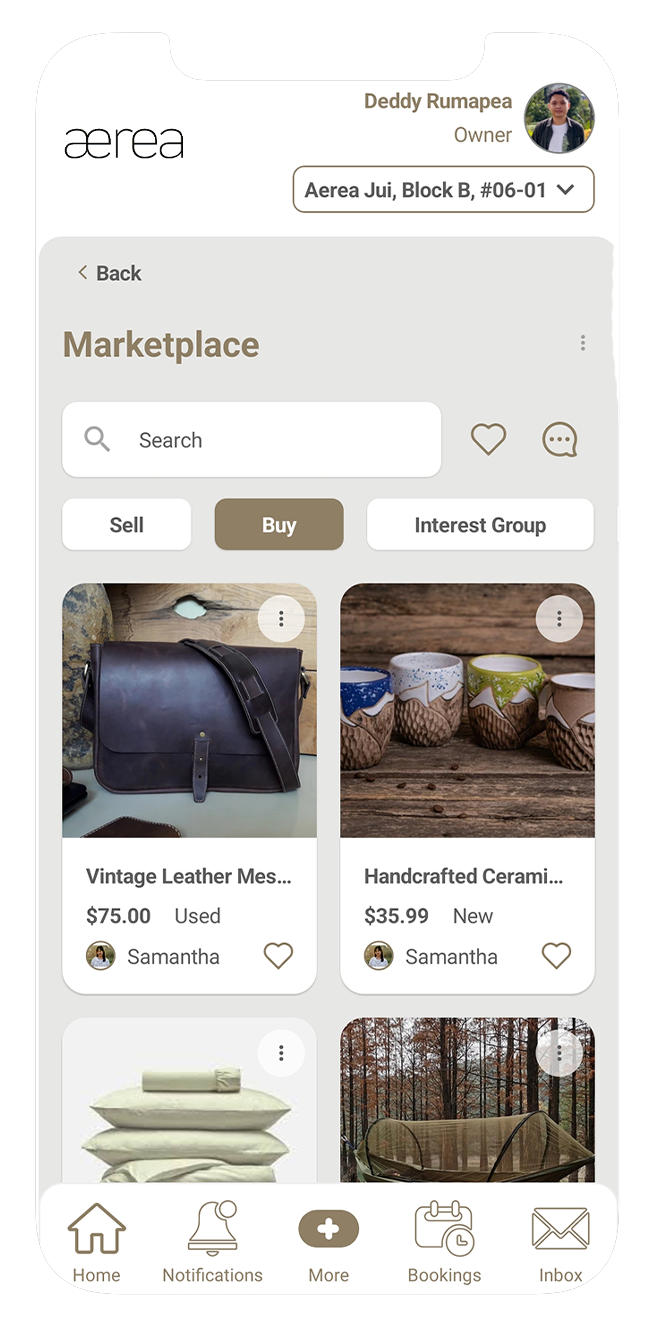Open options menu on the leather bag card

[281, 618]
